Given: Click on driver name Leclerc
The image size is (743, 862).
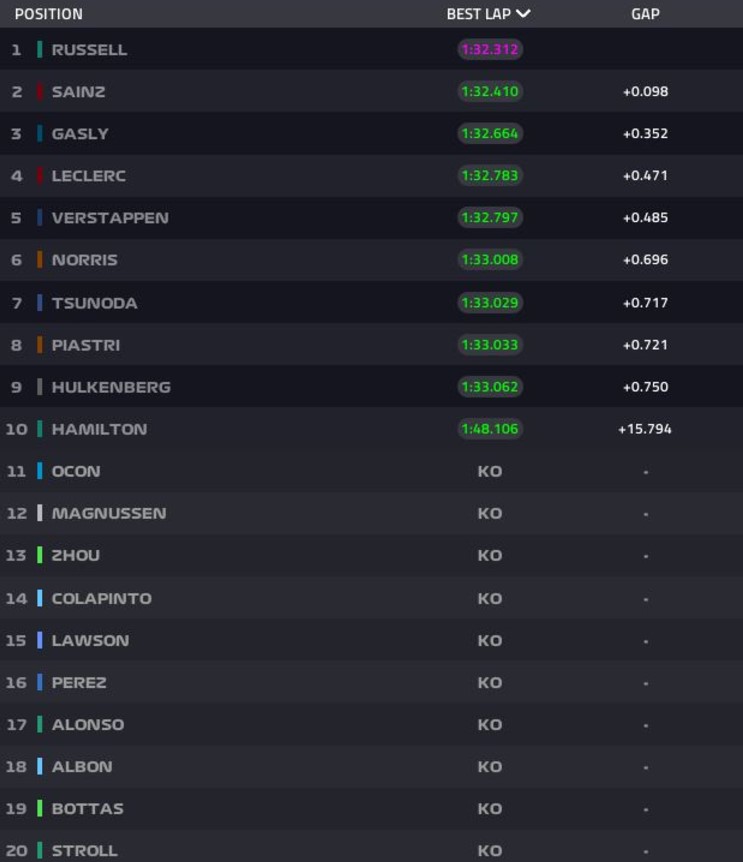Looking at the screenshot, I should pos(88,176).
